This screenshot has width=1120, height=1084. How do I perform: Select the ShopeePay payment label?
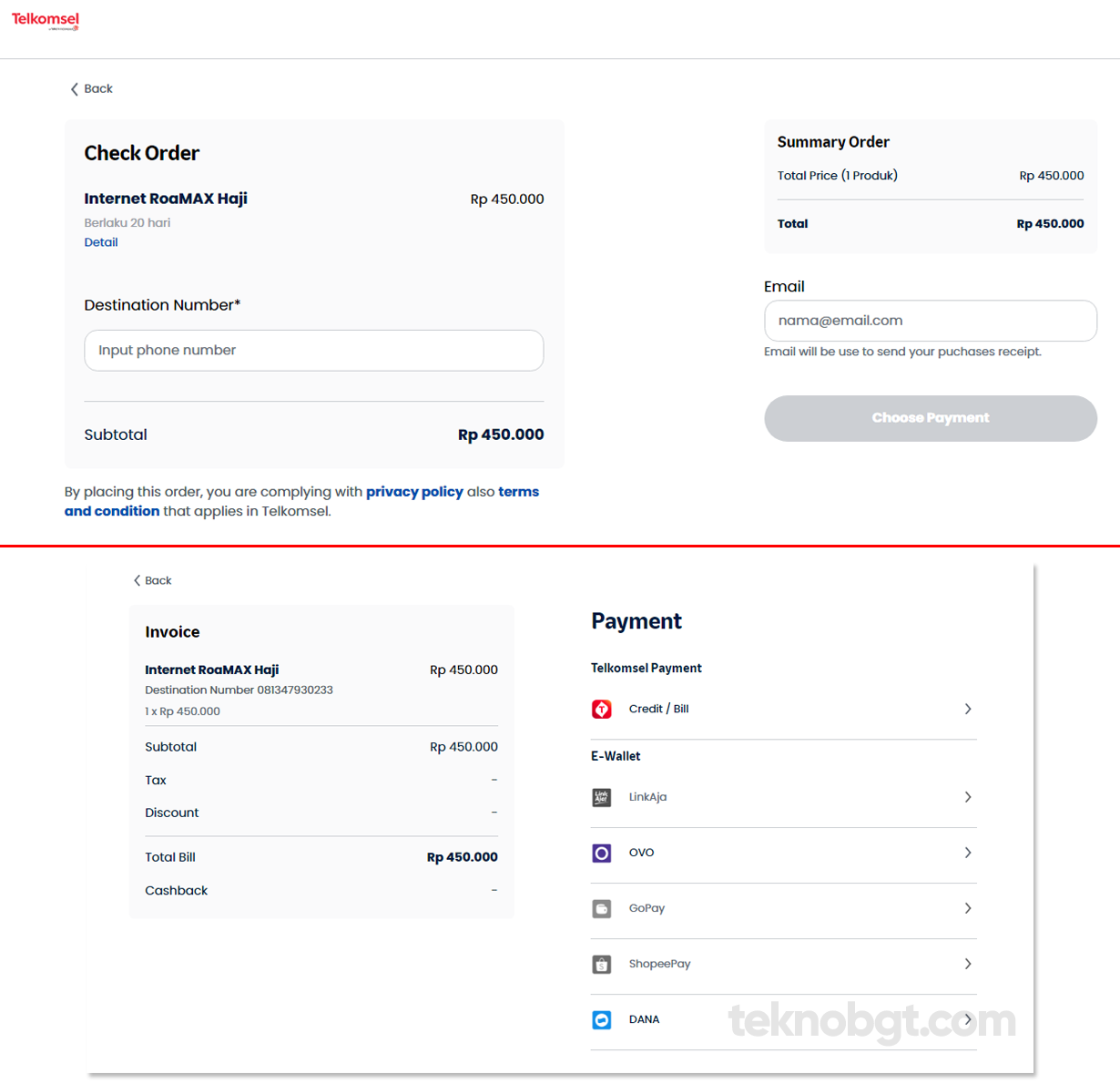pos(659,964)
